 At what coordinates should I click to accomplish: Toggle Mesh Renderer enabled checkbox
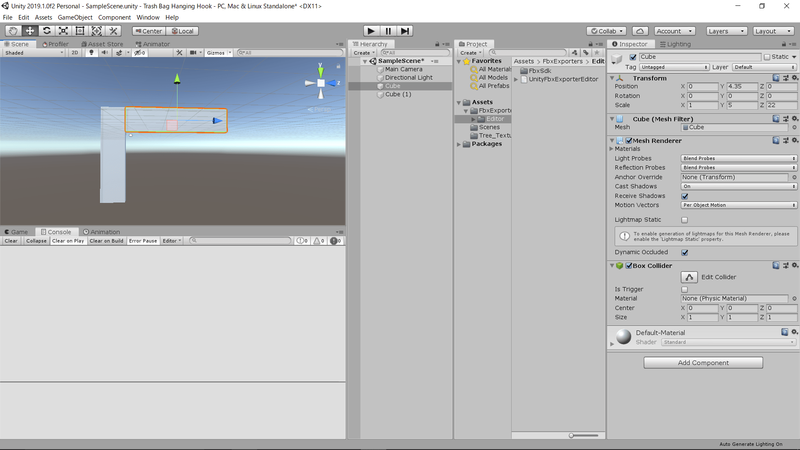point(629,141)
